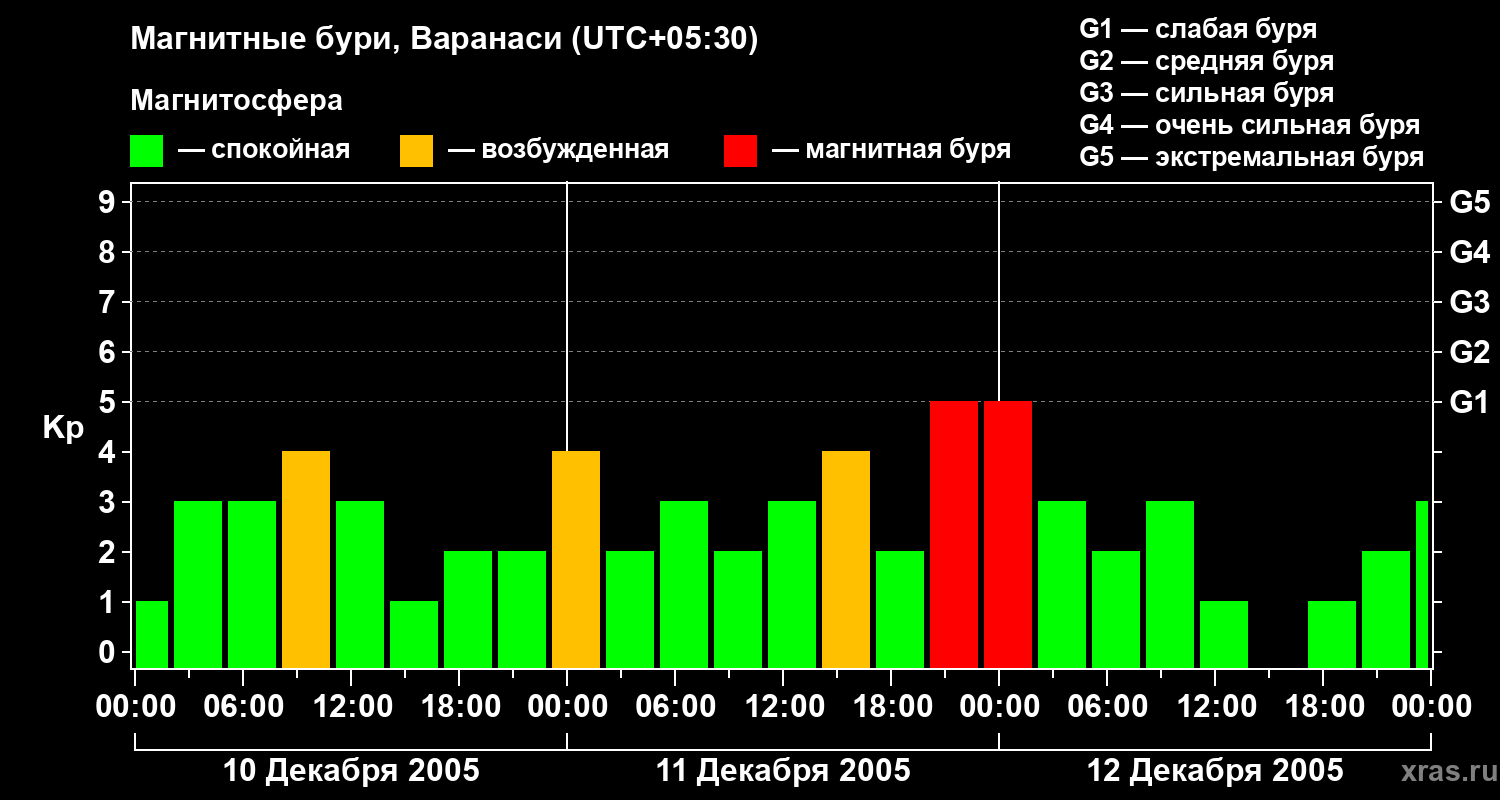This screenshot has height=800, width=1500.
Task: Click the last narrow green Kp 3 bar
Action: (1422, 584)
